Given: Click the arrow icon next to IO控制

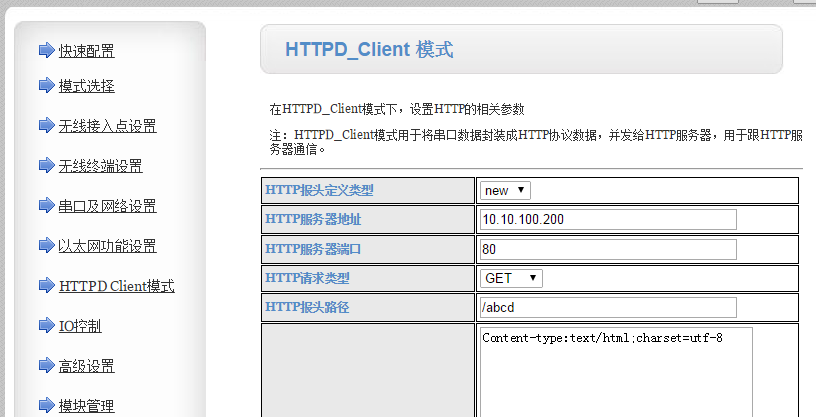Looking at the screenshot, I should (x=46, y=325).
